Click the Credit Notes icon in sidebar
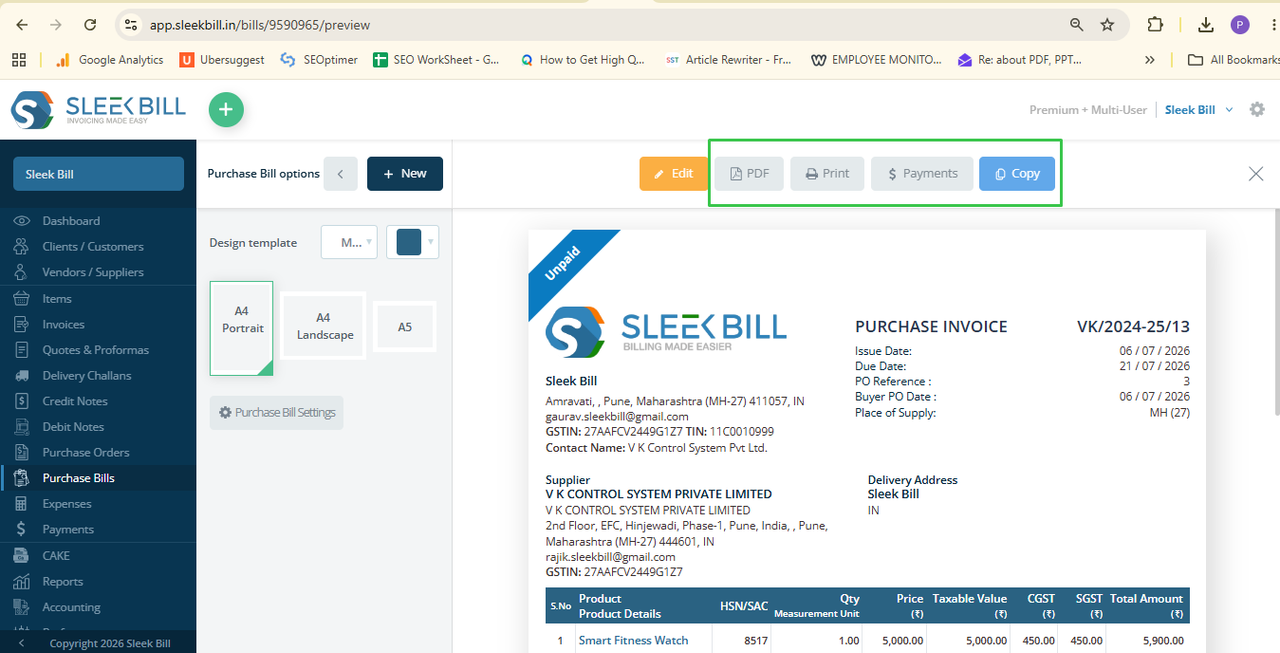Image resolution: width=1280 pixels, height=653 pixels. pyautogui.click(x=21, y=401)
